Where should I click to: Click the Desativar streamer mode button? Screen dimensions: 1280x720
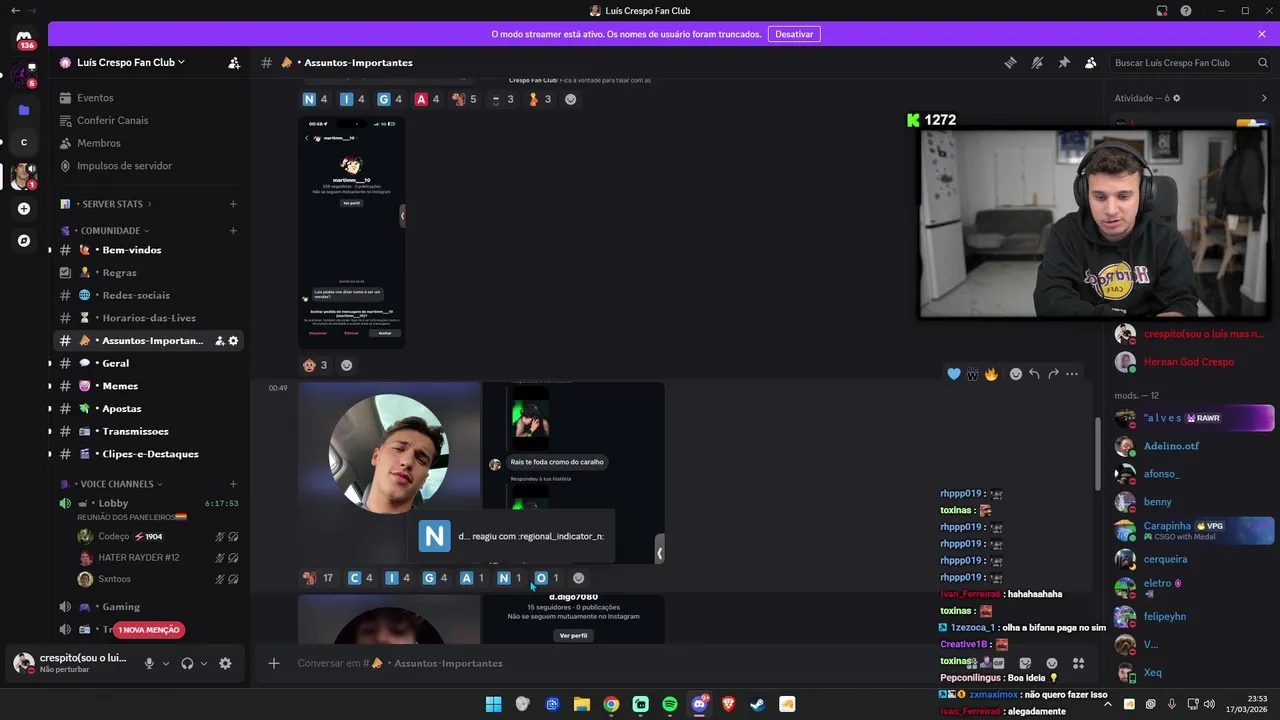pos(794,34)
